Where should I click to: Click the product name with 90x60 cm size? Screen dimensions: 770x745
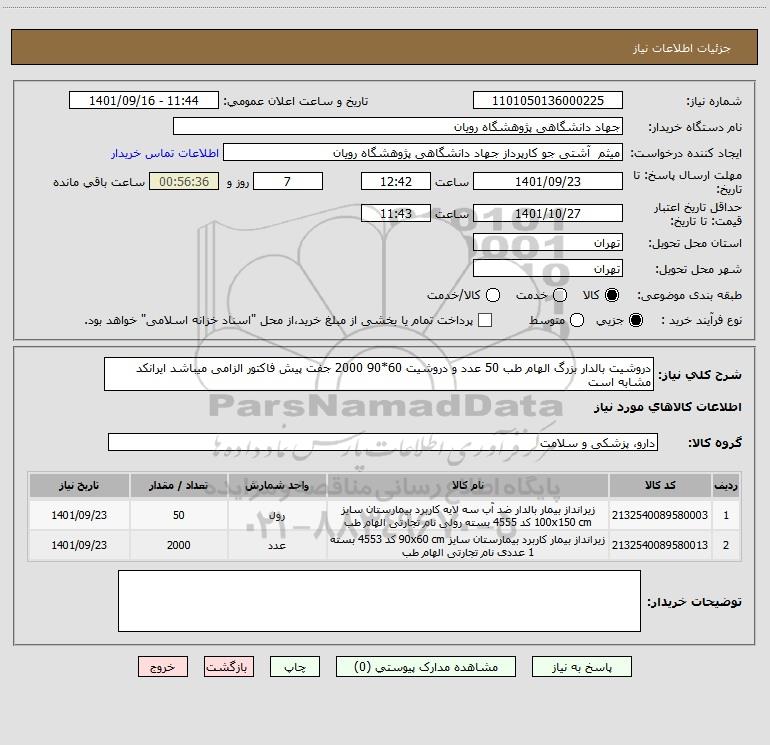(x=468, y=546)
